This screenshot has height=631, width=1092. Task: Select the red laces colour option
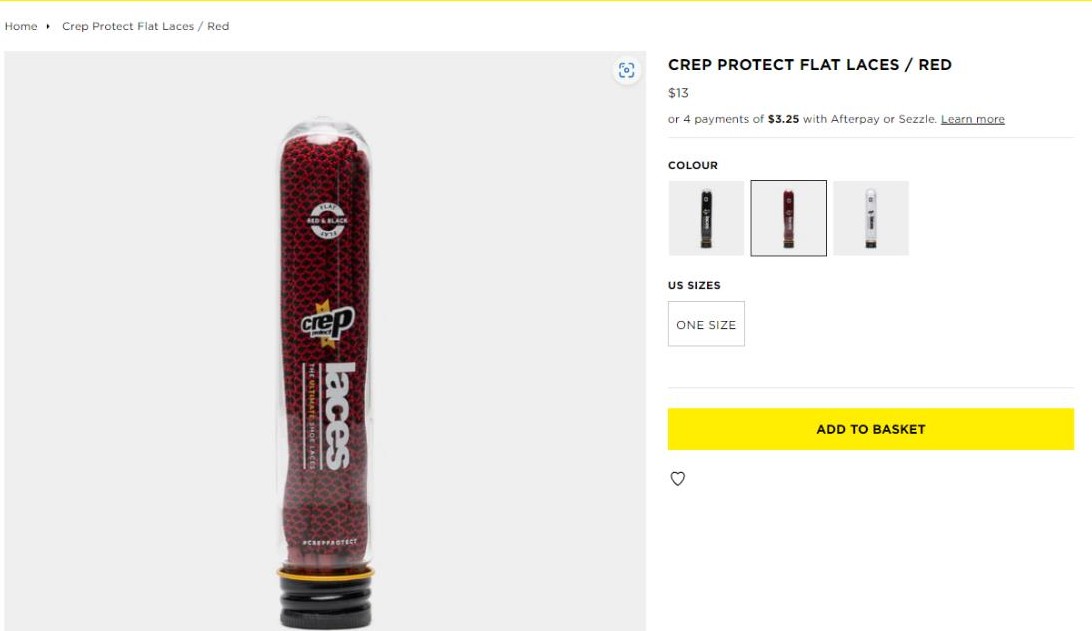pyautogui.click(x=788, y=218)
